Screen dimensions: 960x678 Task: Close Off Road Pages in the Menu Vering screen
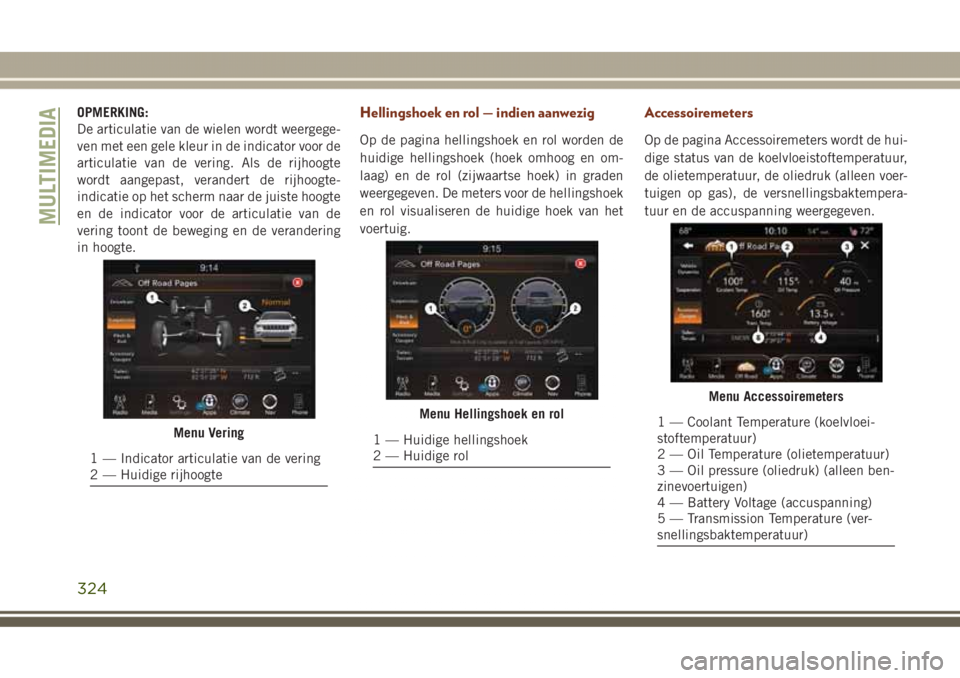[x=298, y=282]
